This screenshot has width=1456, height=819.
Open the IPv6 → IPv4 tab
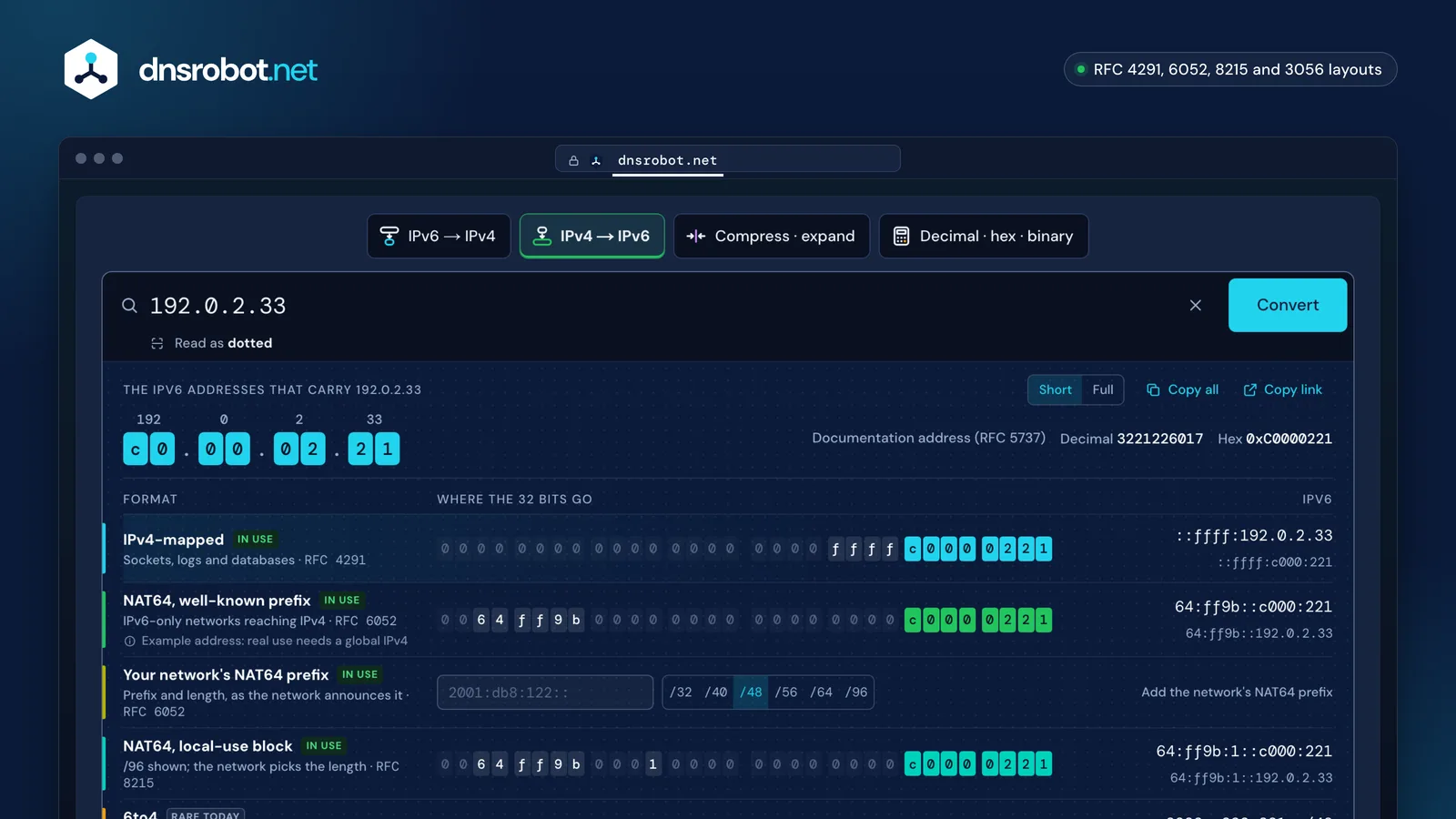(439, 237)
